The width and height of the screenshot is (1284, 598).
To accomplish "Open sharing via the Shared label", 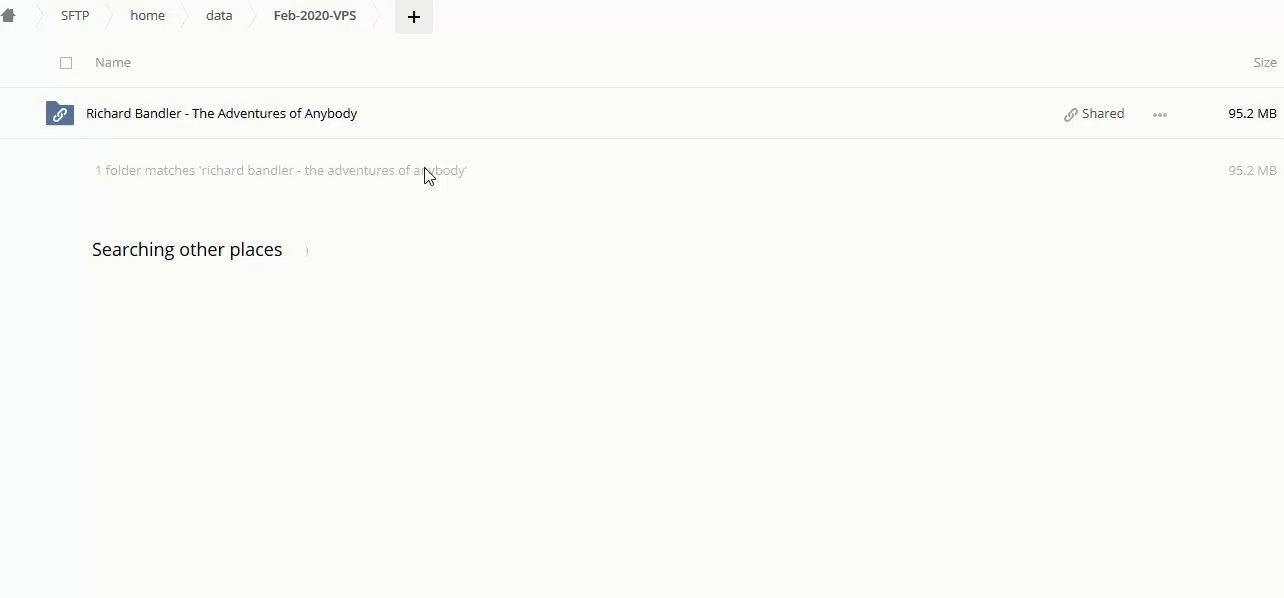I will point(1103,113).
